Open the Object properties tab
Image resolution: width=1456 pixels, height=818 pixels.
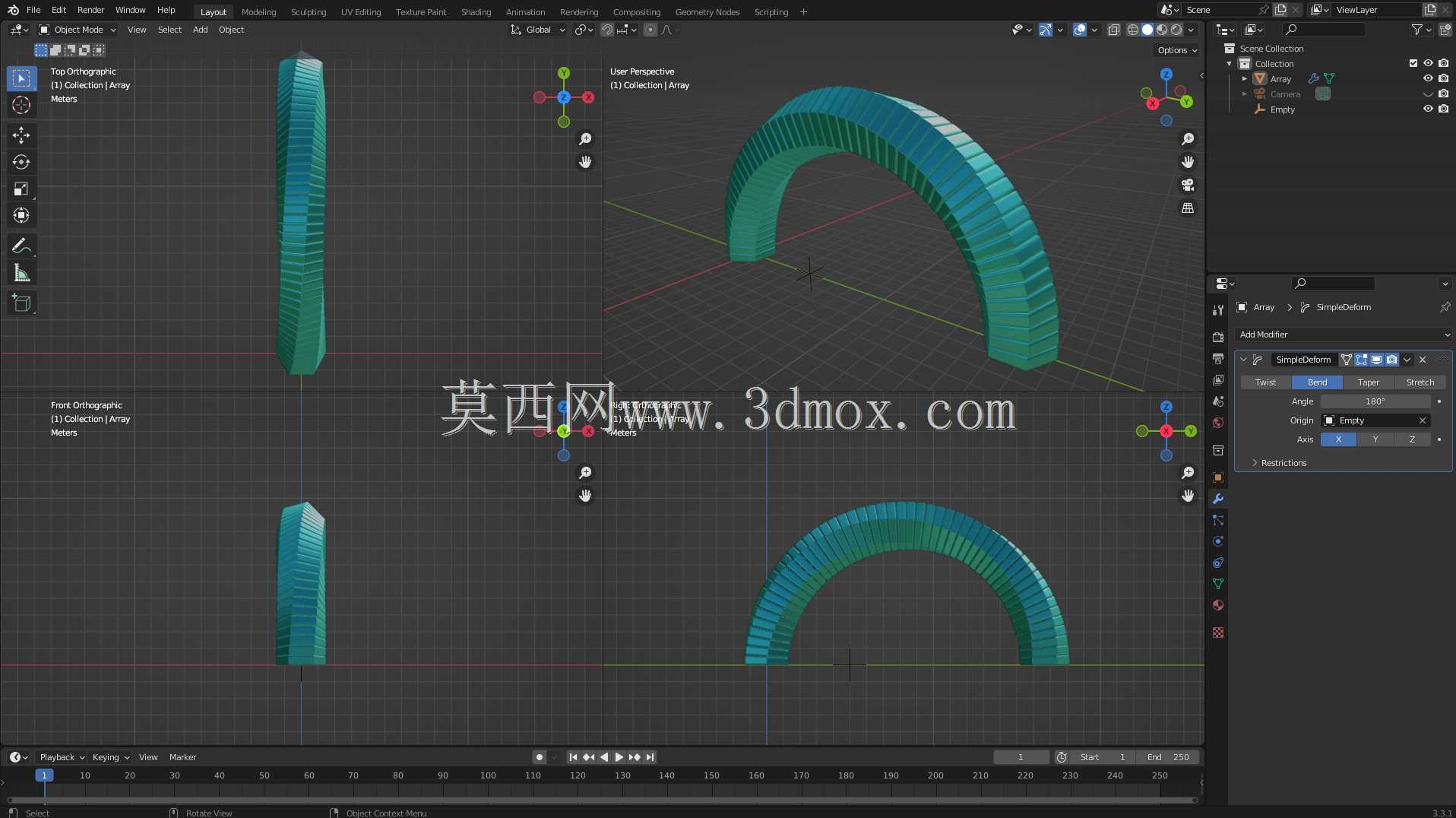(x=1218, y=477)
